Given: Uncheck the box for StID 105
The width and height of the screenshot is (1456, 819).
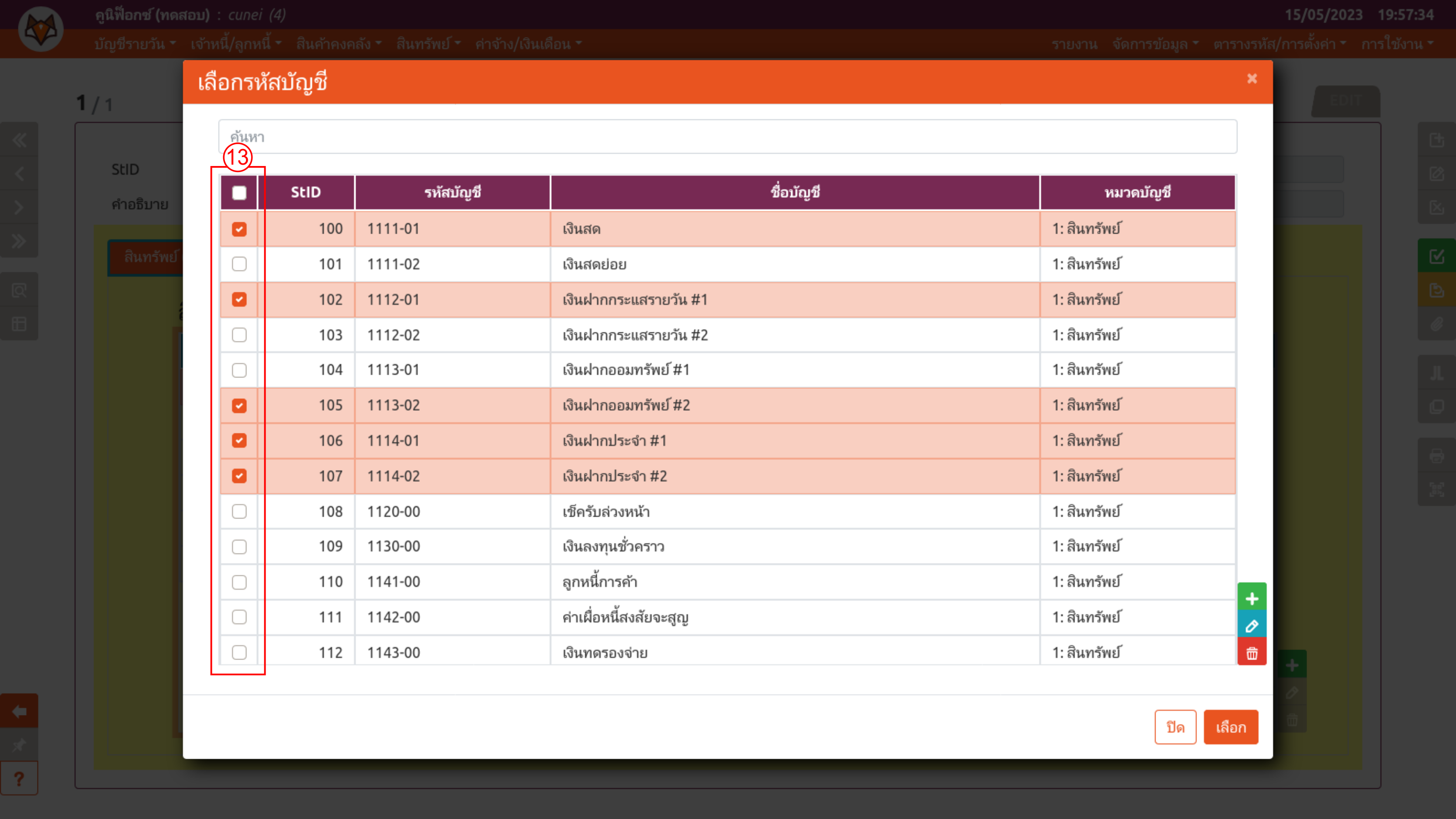Looking at the screenshot, I should [x=239, y=405].
